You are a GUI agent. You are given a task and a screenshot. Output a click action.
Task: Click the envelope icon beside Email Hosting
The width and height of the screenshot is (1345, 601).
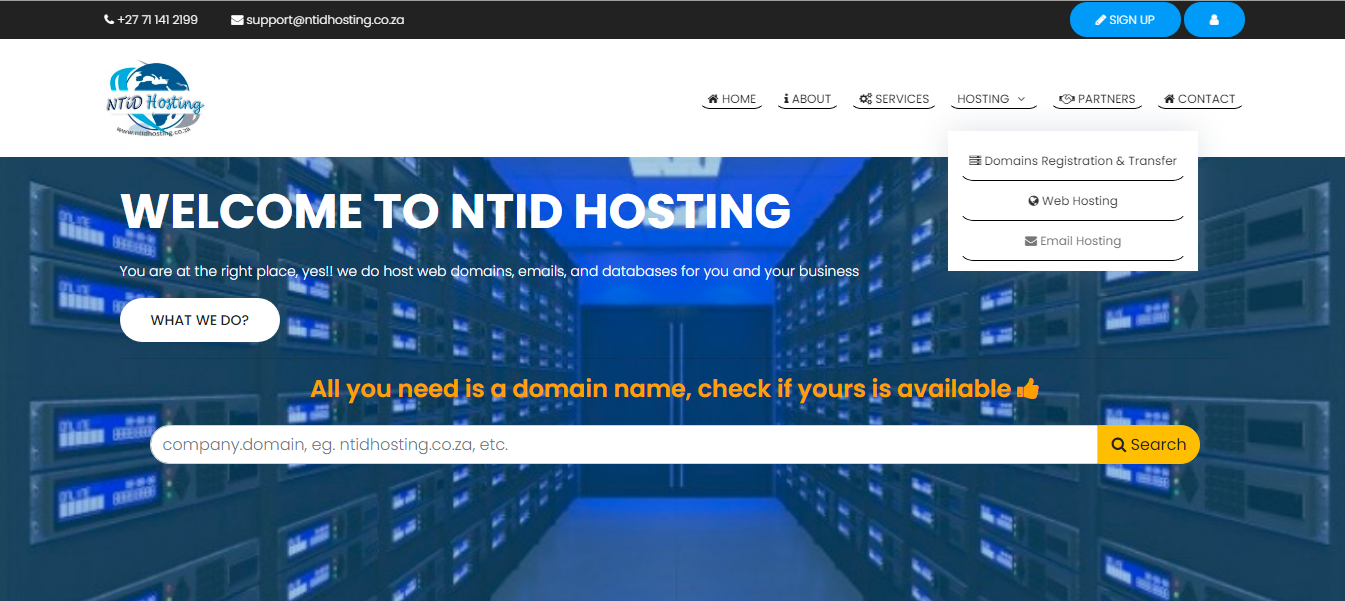pyautogui.click(x=1031, y=241)
